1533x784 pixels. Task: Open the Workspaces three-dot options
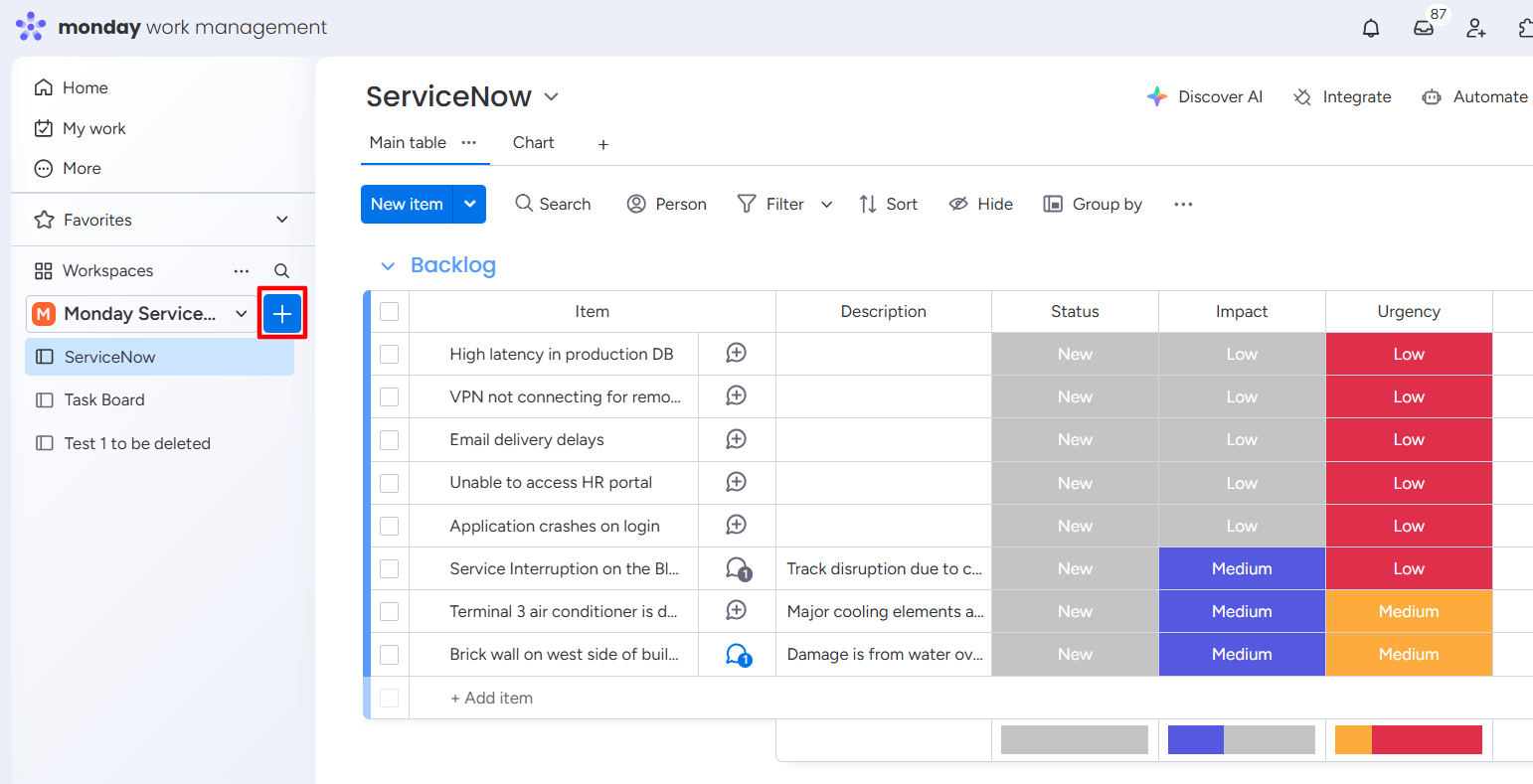(242, 270)
